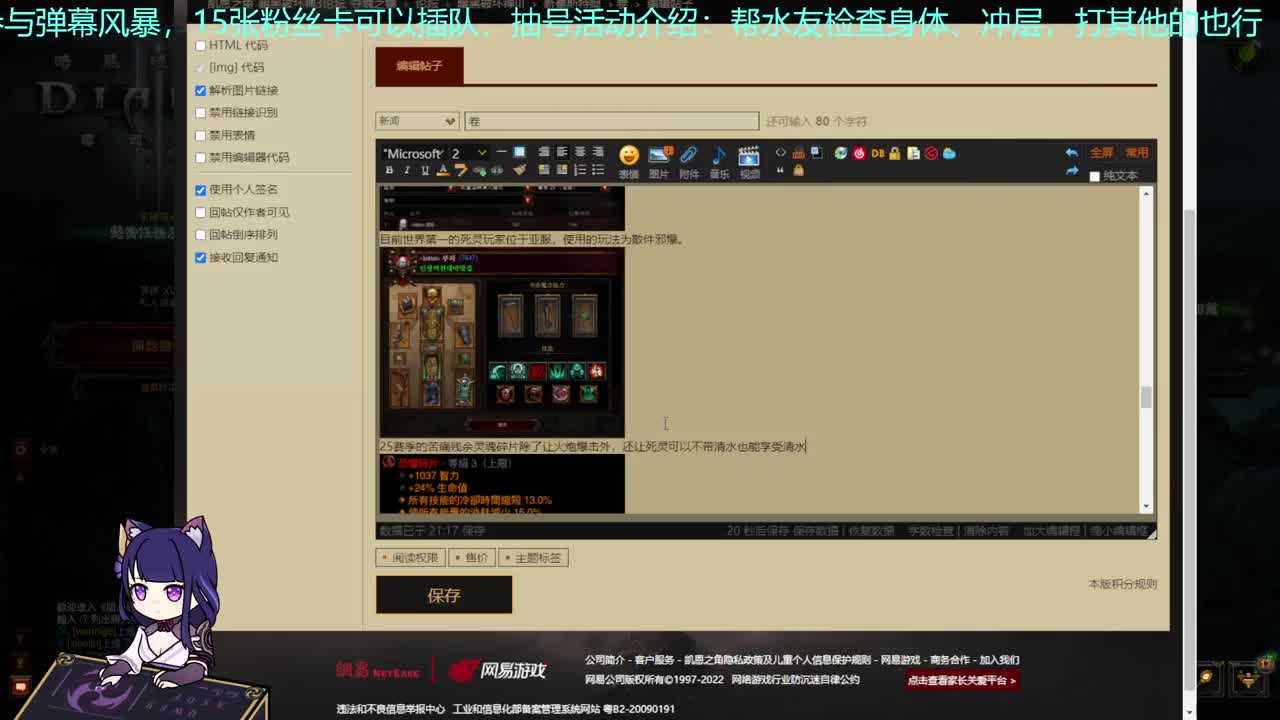
Task: Toggle italic text formatting
Action: [407, 170]
